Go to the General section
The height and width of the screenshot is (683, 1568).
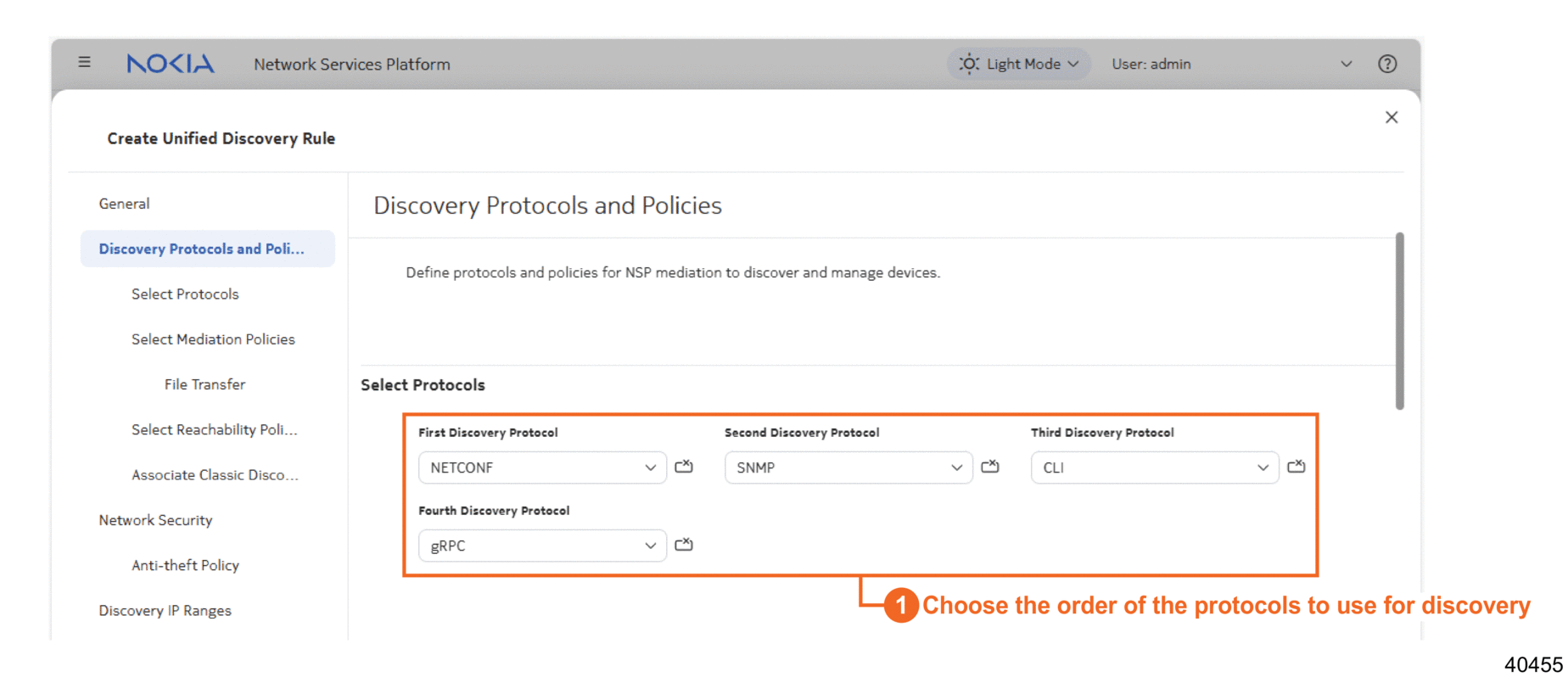[124, 204]
